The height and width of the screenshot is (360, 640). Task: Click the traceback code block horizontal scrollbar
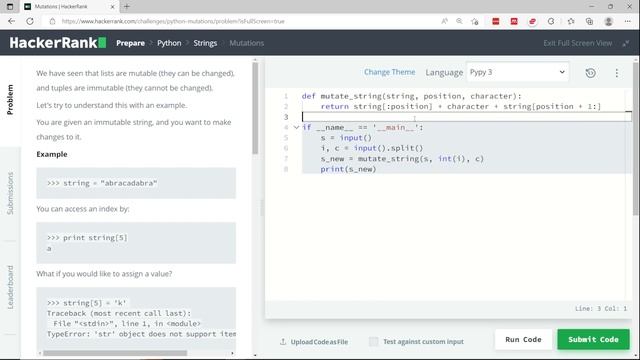coord(115,353)
